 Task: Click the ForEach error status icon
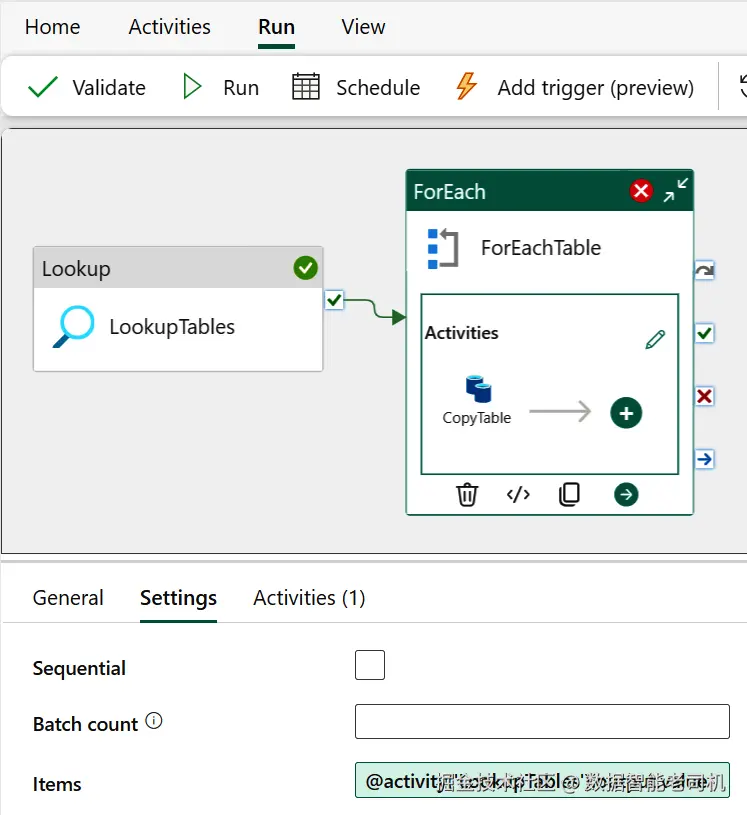pos(641,191)
